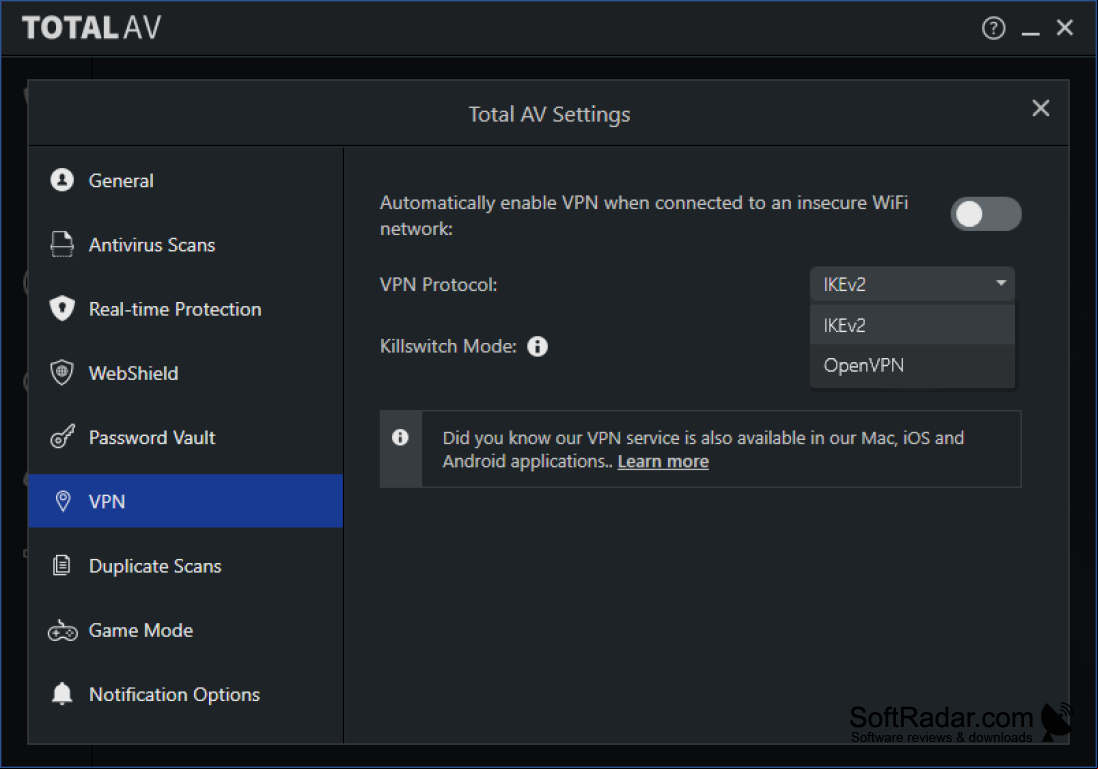Click the Antivirus Scans scanner icon
The image size is (1098, 769).
pos(62,244)
